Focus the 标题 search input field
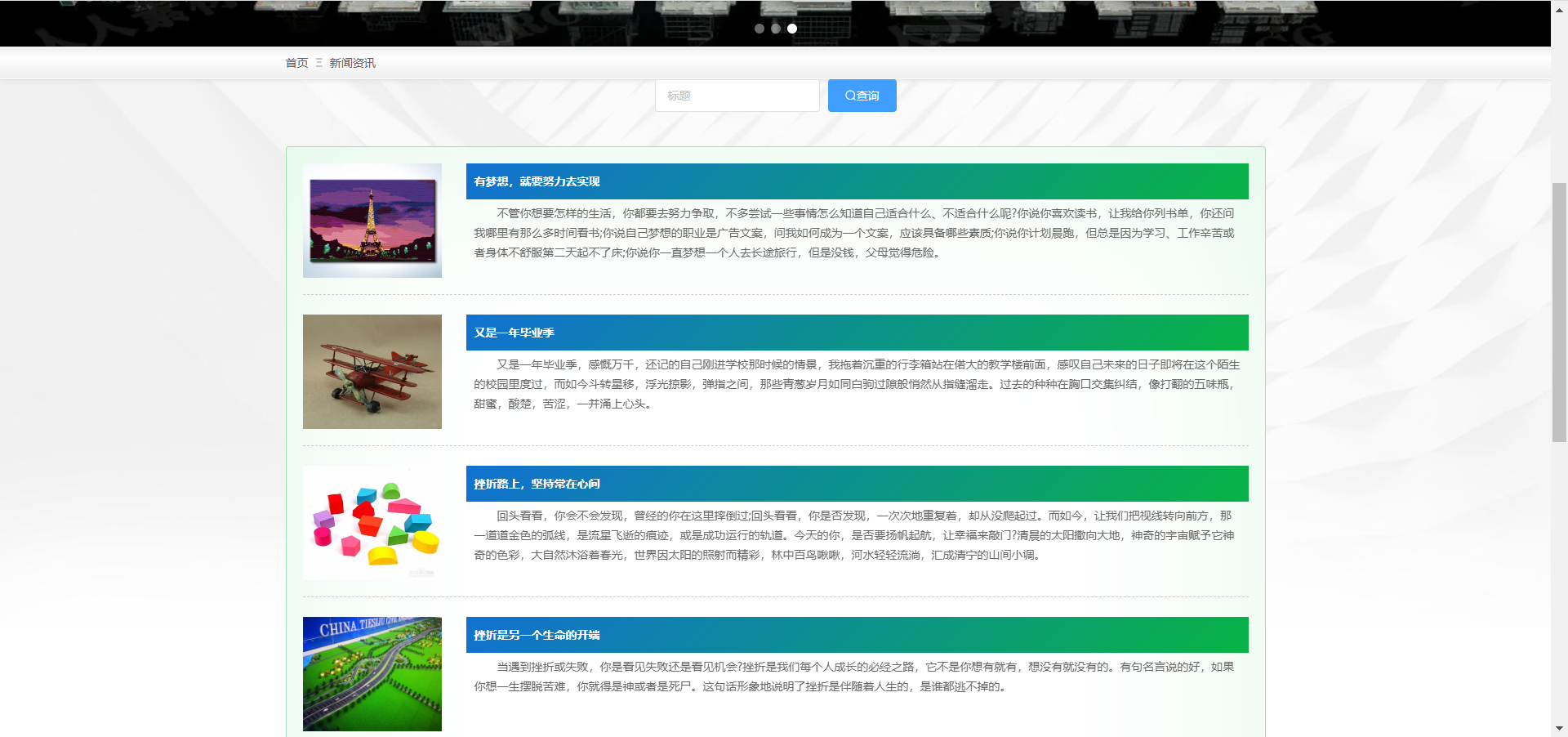1568x737 pixels. coord(737,96)
